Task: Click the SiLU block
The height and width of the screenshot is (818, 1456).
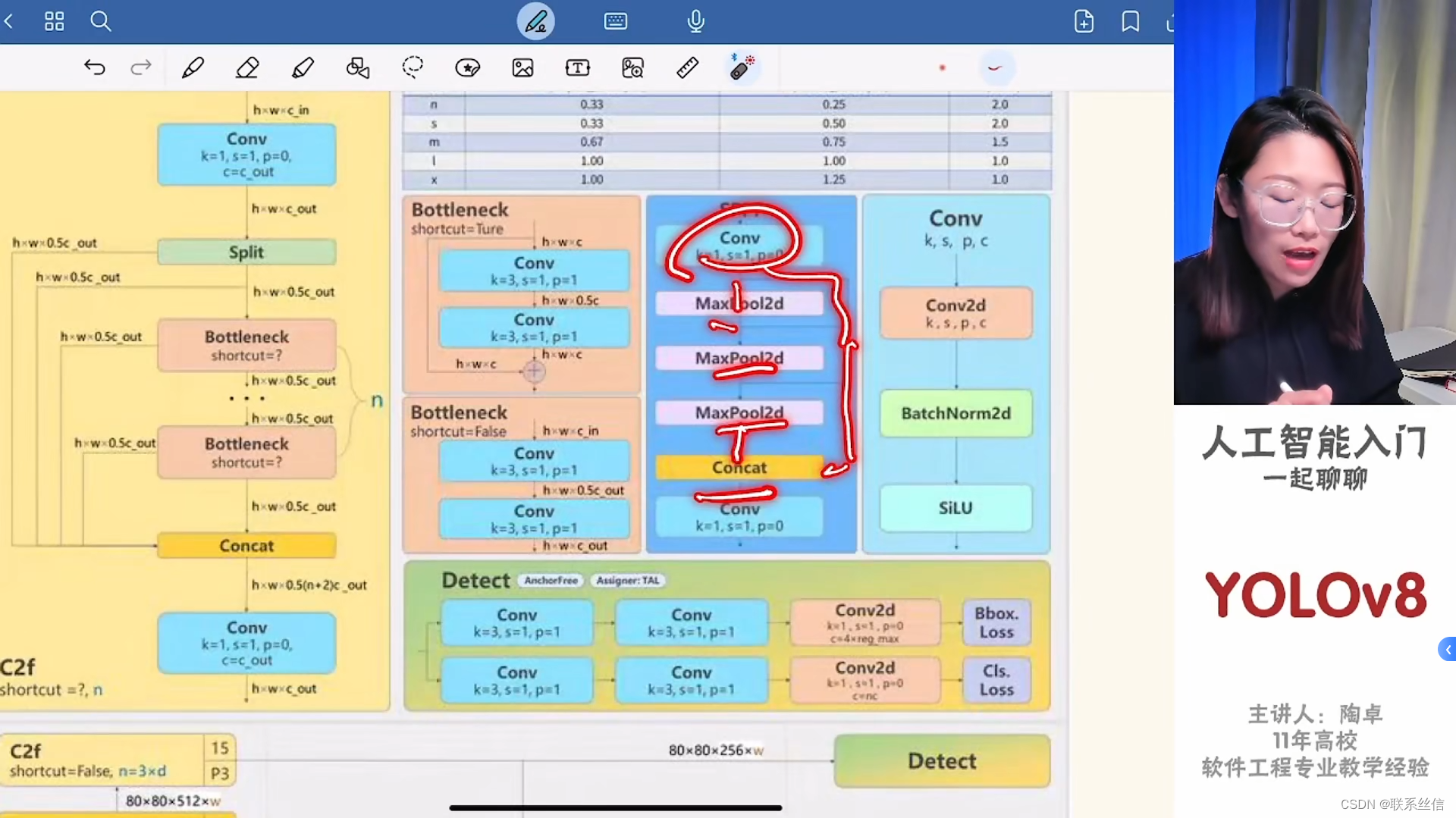Action: 955,508
